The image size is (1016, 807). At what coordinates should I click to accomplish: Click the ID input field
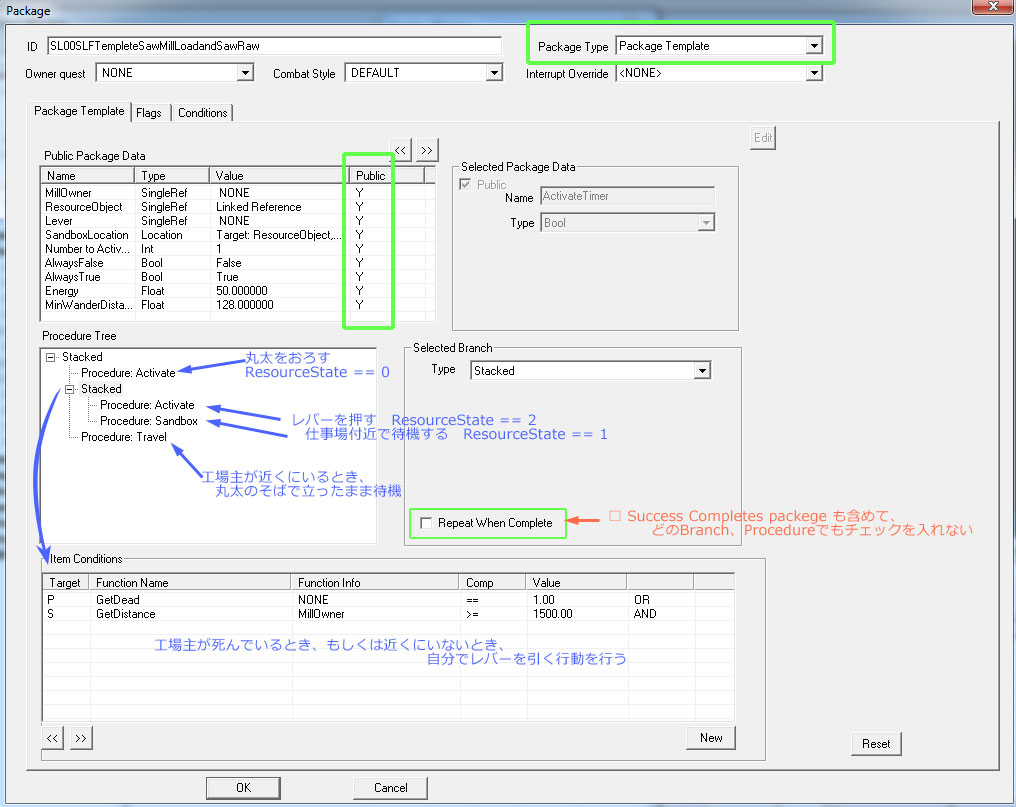274,46
